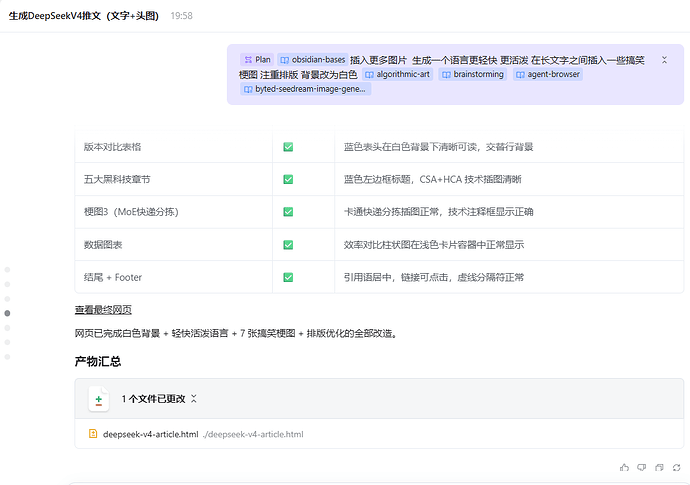Click the green check for 版本对比表格

[x=288, y=147]
